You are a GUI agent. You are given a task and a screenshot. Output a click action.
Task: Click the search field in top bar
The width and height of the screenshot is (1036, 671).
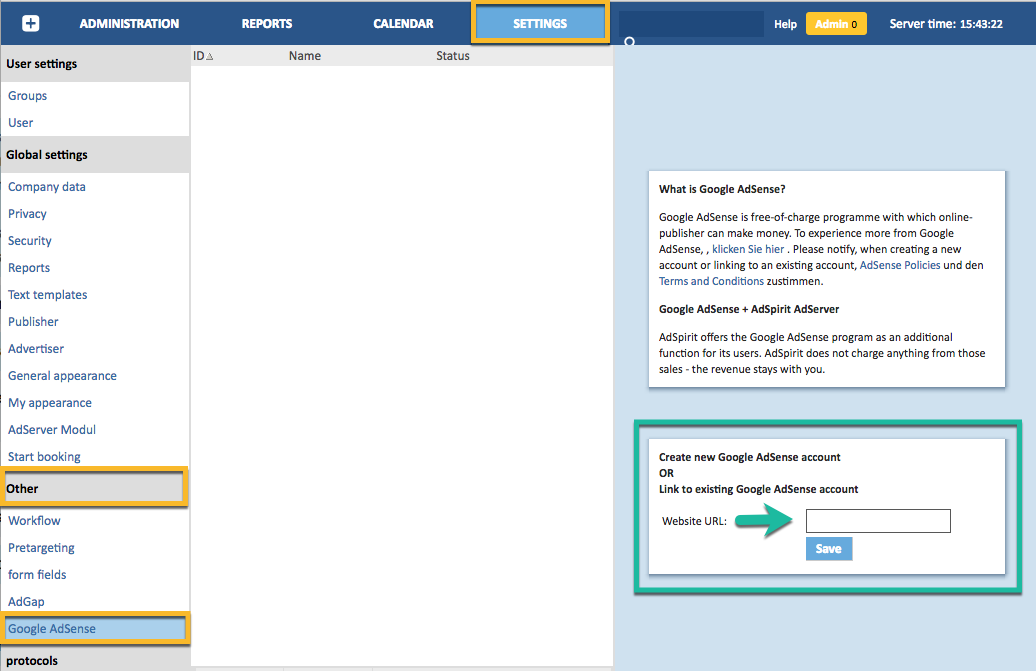click(691, 24)
